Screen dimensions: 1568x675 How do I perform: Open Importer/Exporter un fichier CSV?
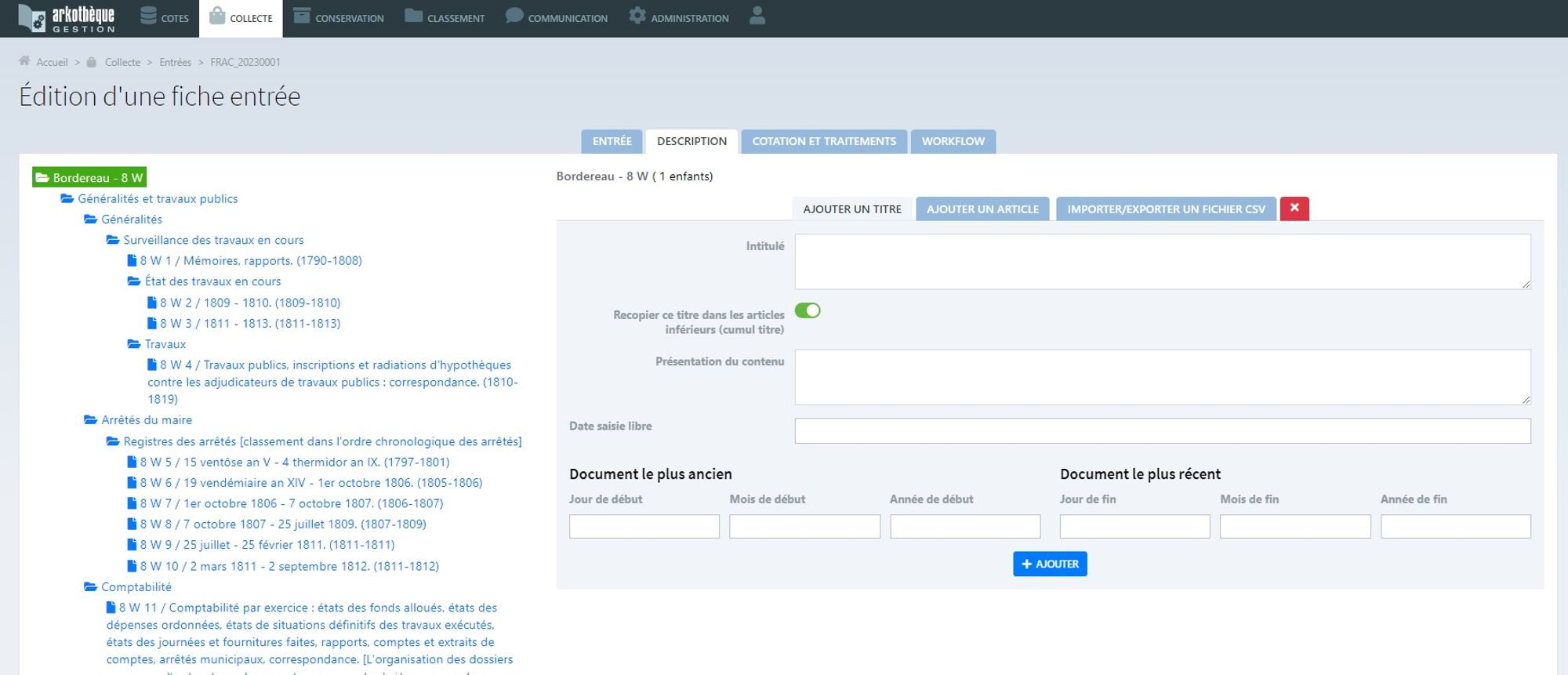[x=1166, y=209]
